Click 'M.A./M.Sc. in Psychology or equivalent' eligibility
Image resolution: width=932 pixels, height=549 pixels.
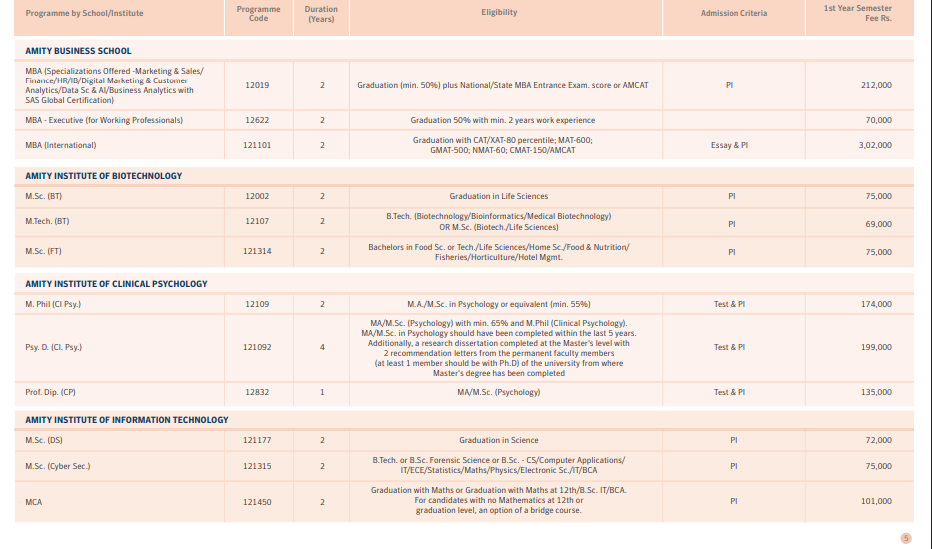pos(499,304)
